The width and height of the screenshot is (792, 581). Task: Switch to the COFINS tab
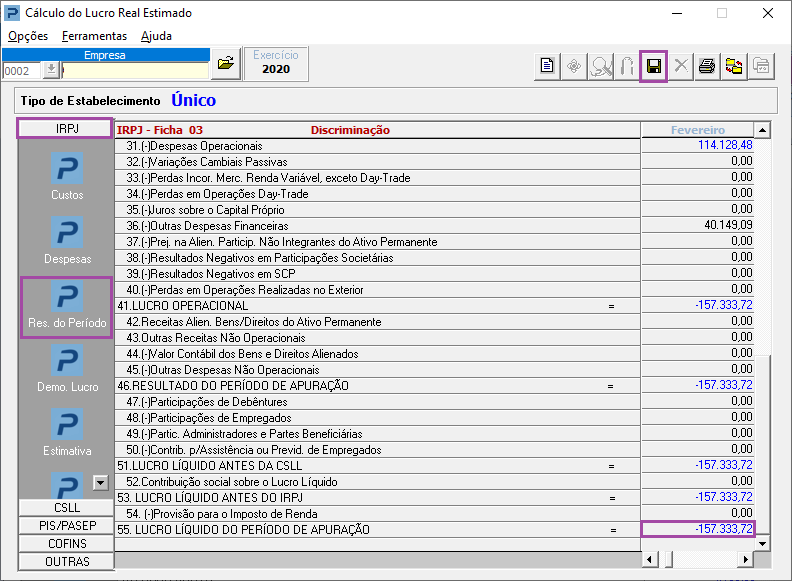67,544
